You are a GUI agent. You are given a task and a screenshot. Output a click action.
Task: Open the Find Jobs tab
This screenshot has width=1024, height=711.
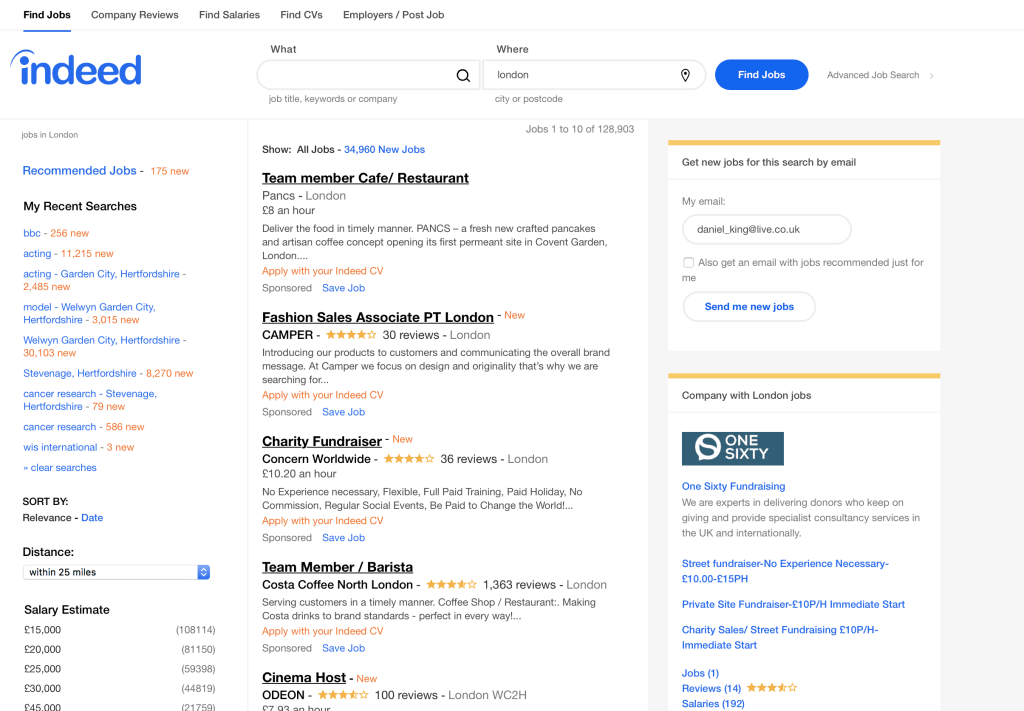coord(47,14)
